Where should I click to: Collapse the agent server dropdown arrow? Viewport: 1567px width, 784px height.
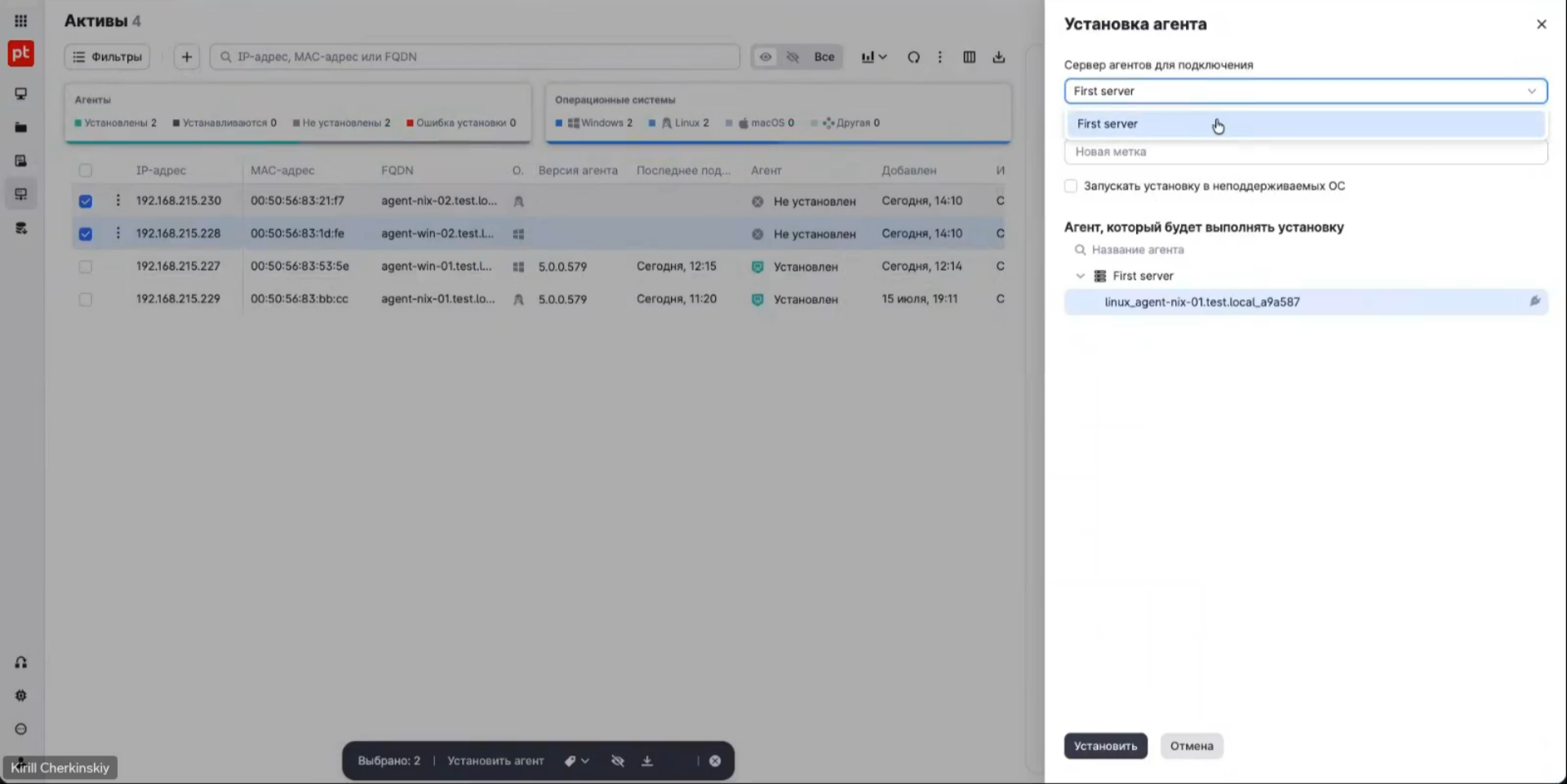[x=1532, y=91]
